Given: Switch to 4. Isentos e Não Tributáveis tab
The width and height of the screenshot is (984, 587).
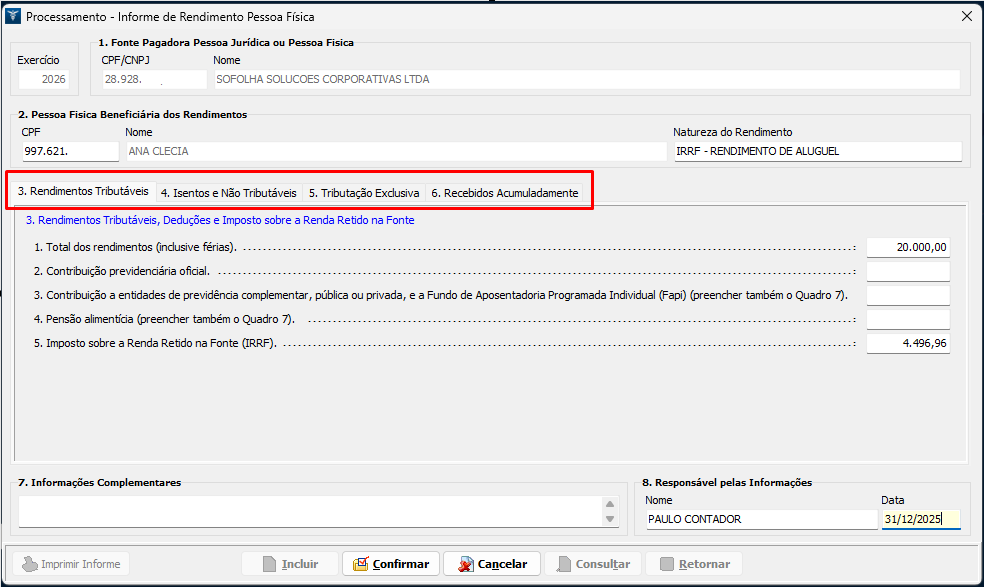Looking at the screenshot, I should (228, 192).
